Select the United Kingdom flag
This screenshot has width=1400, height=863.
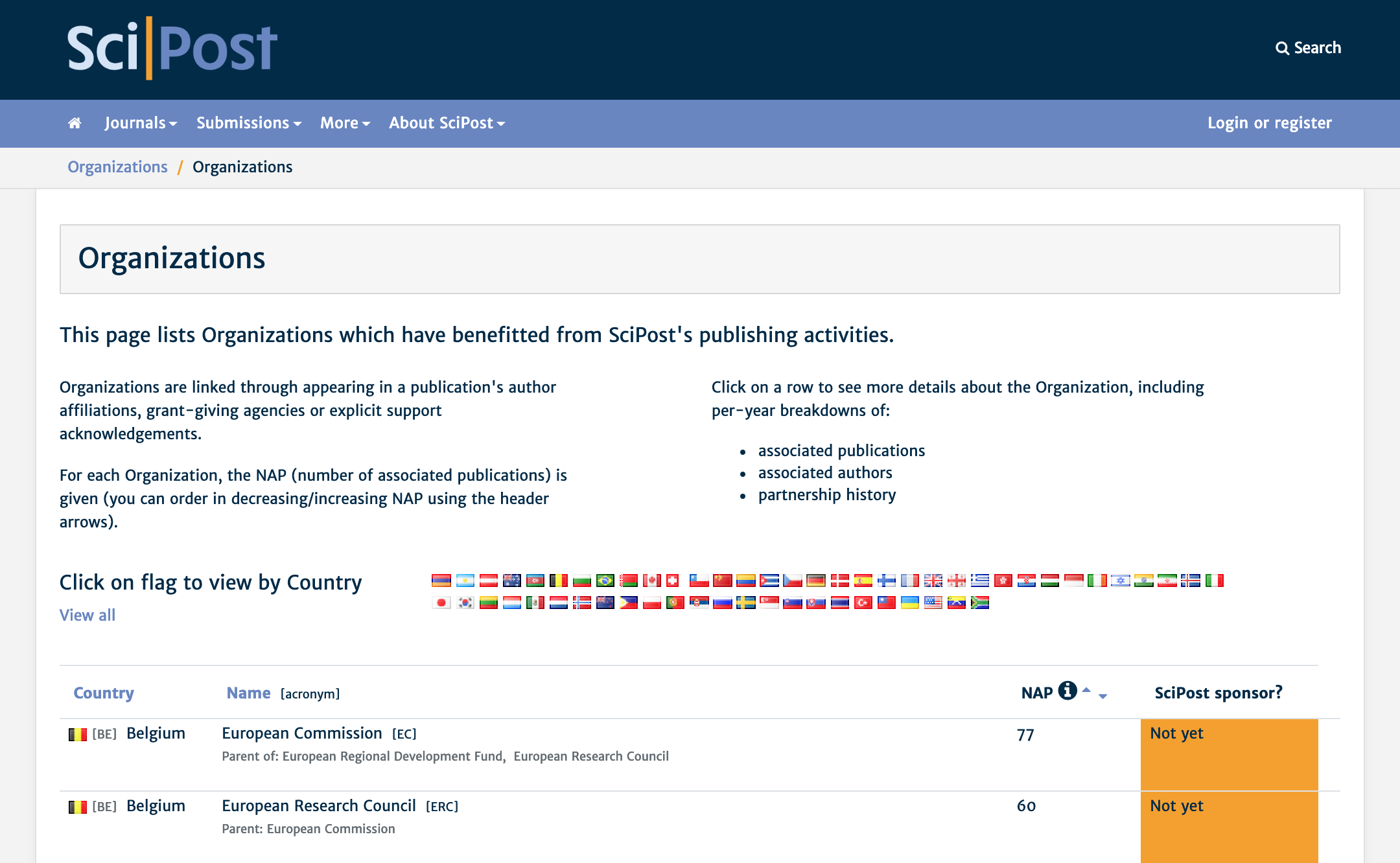933,581
